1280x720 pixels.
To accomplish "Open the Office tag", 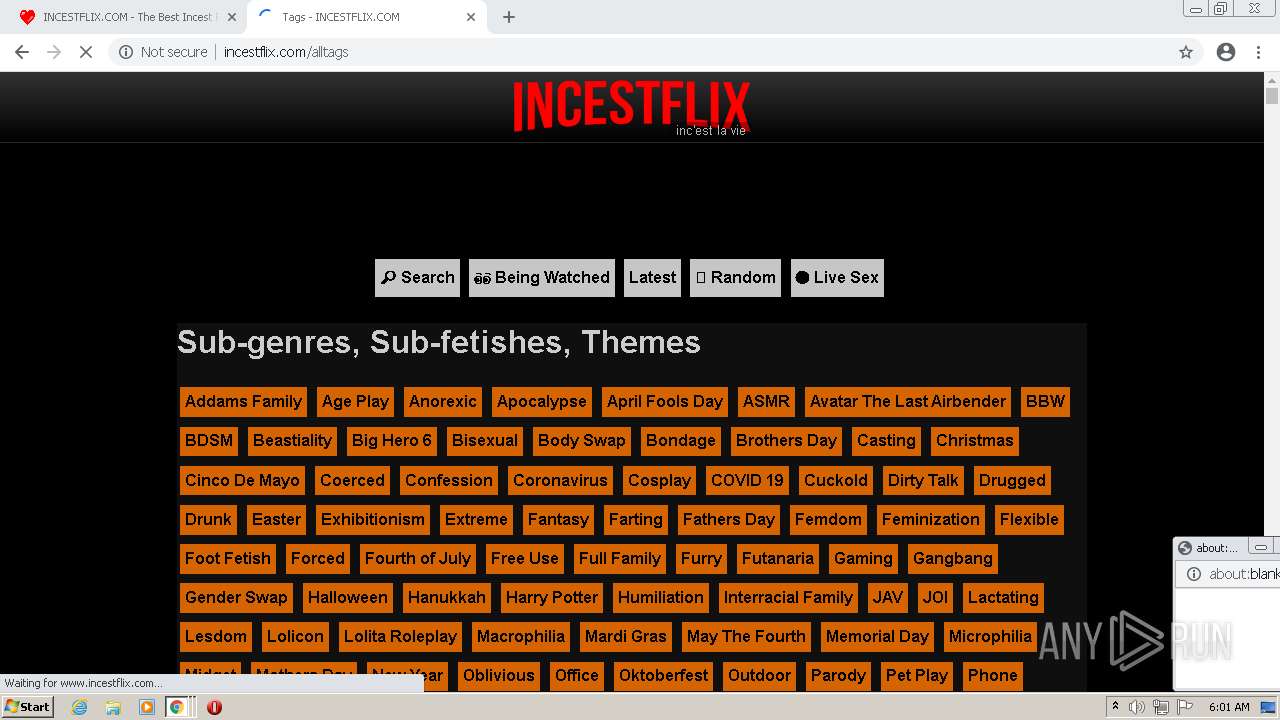I will [x=577, y=676].
